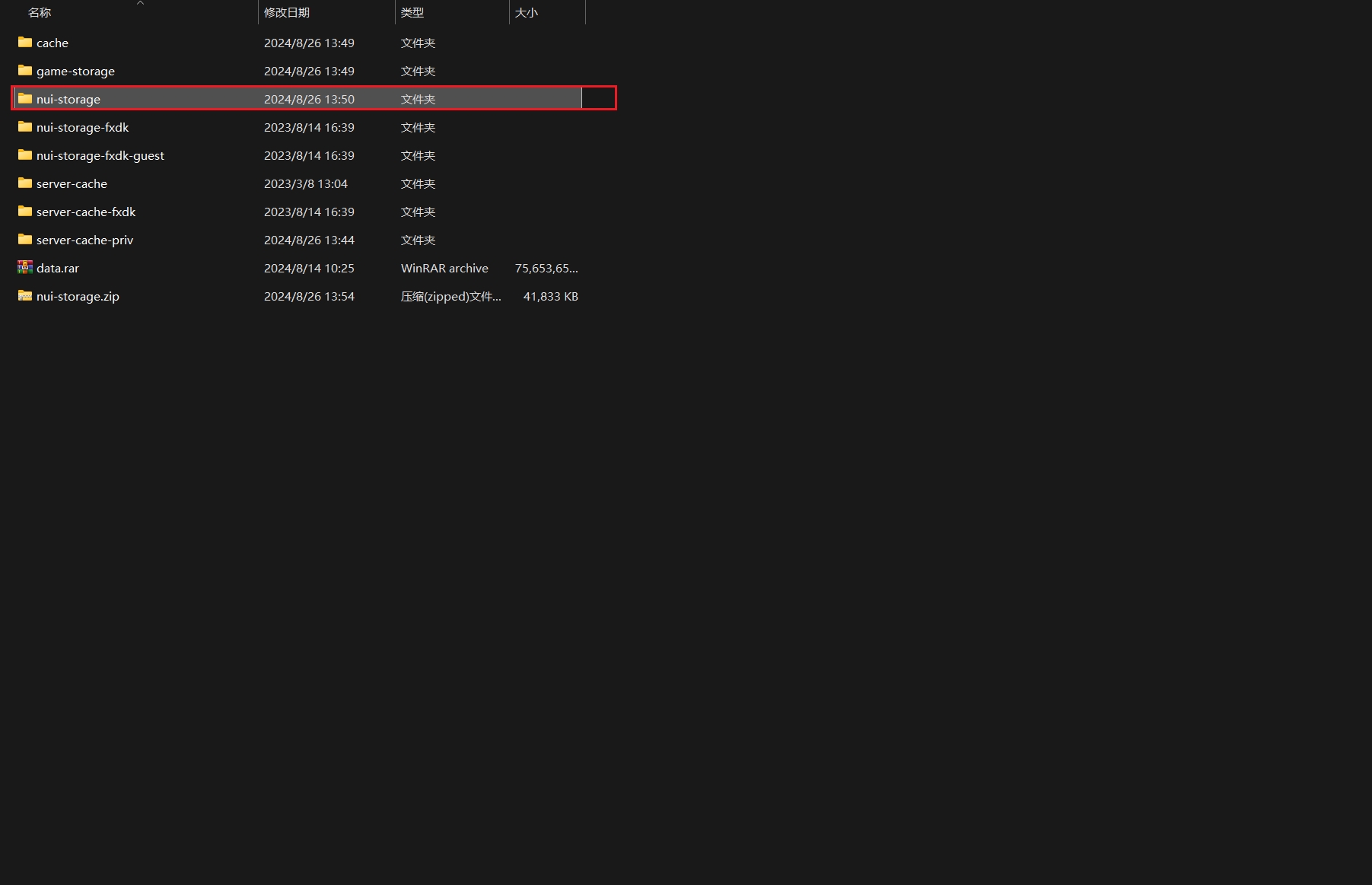The image size is (1372, 885).
Task: Click the data.rar WinRAR archive icon
Action: click(x=25, y=268)
